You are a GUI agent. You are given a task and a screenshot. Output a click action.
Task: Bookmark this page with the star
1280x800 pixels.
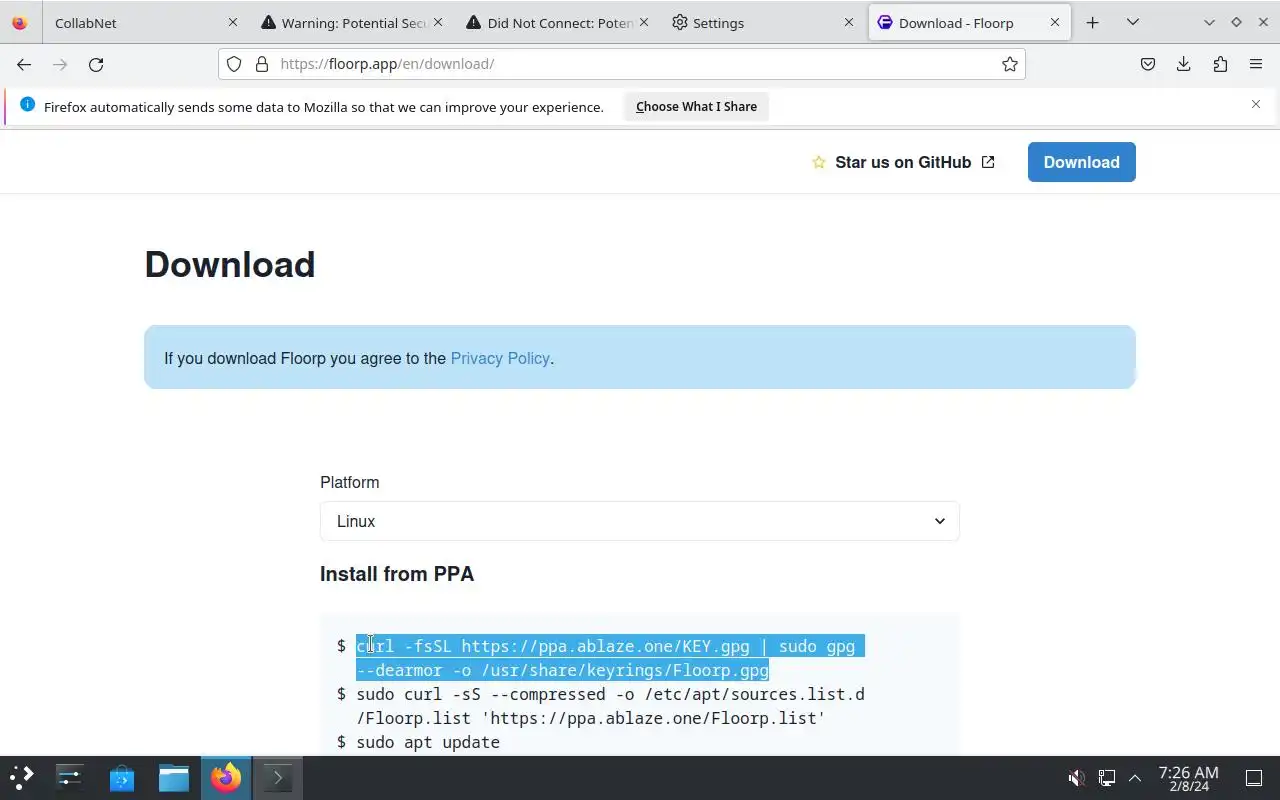point(1010,64)
